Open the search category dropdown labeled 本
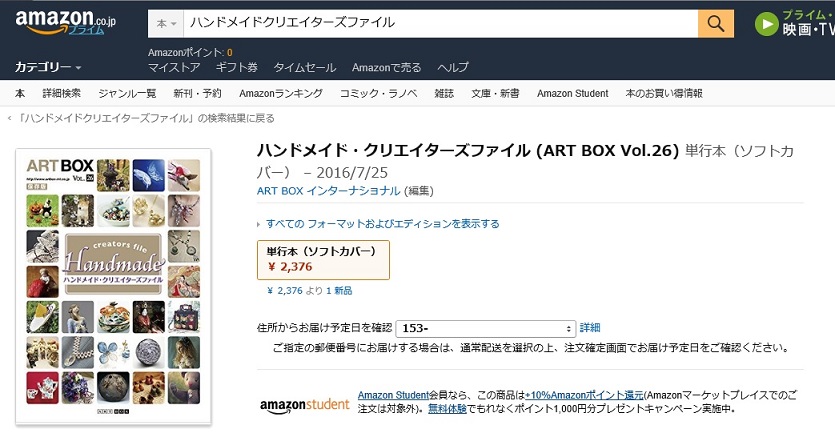The image size is (835, 433). click(166, 23)
